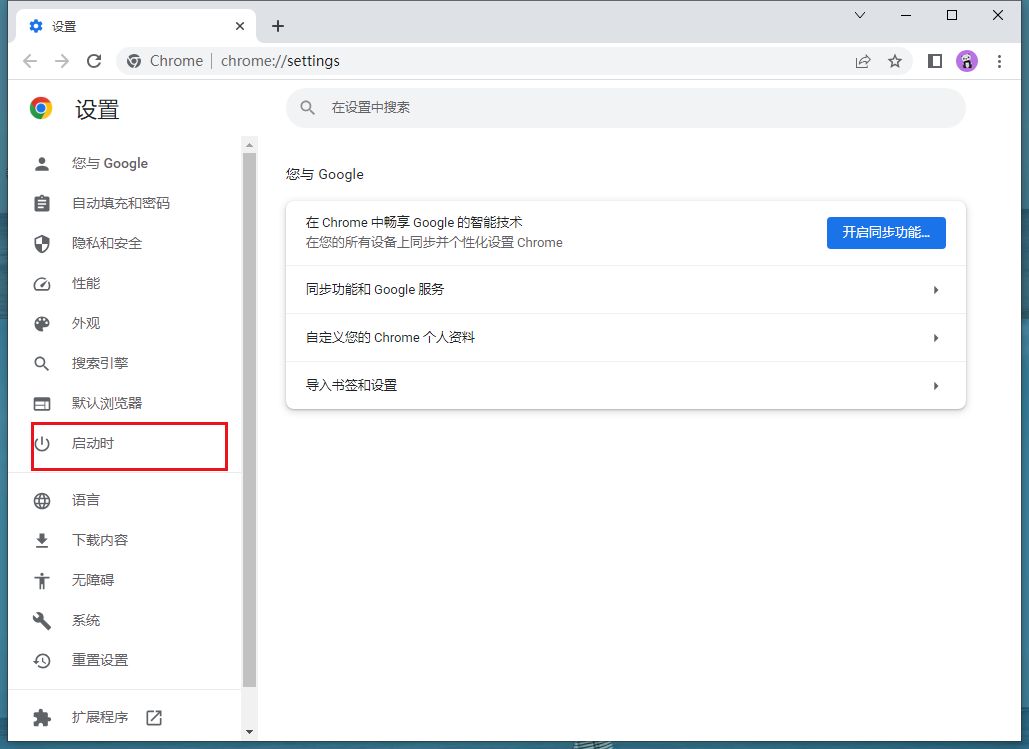
Task: Expand the 同步功能和 Google 服务 row arrow
Action: 936,290
